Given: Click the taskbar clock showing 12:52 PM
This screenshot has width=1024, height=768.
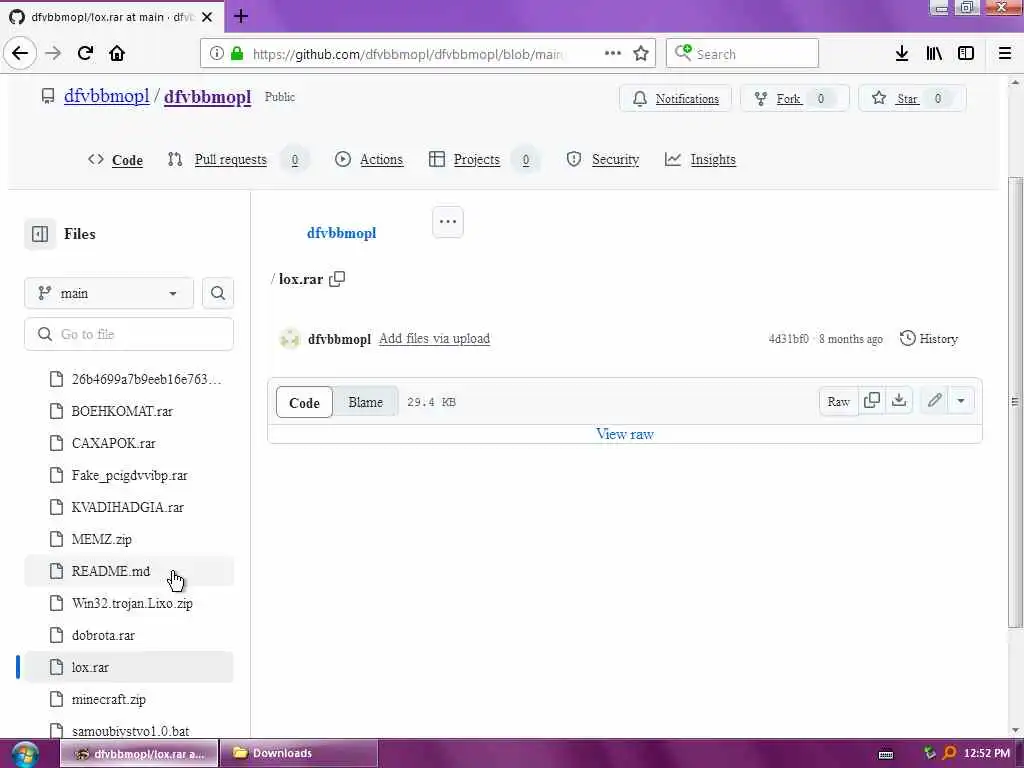Looking at the screenshot, I should point(987,754).
